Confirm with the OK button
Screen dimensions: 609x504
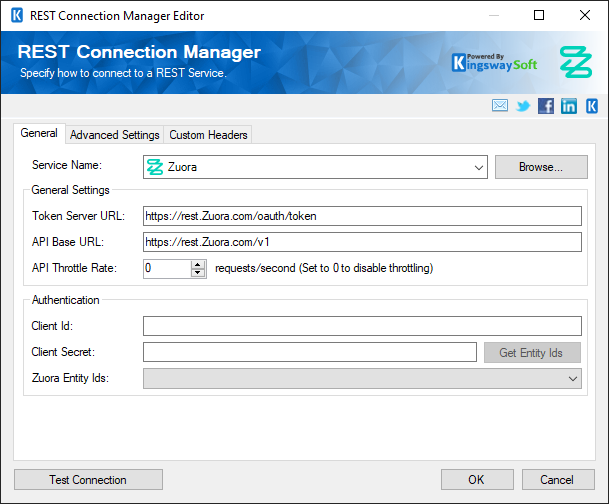(477, 480)
